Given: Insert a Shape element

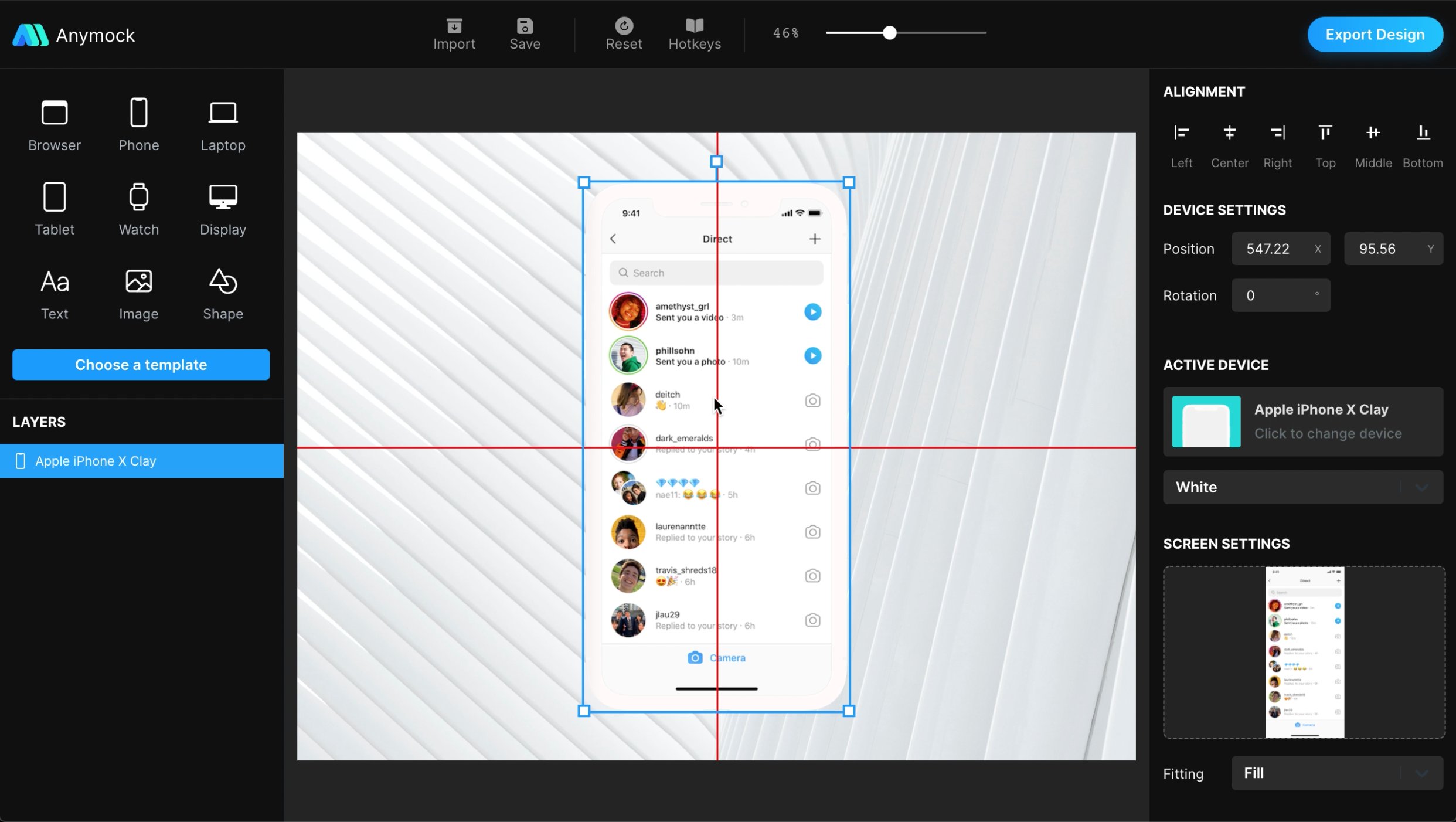Looking at the screenshot, I should [223, 293].
